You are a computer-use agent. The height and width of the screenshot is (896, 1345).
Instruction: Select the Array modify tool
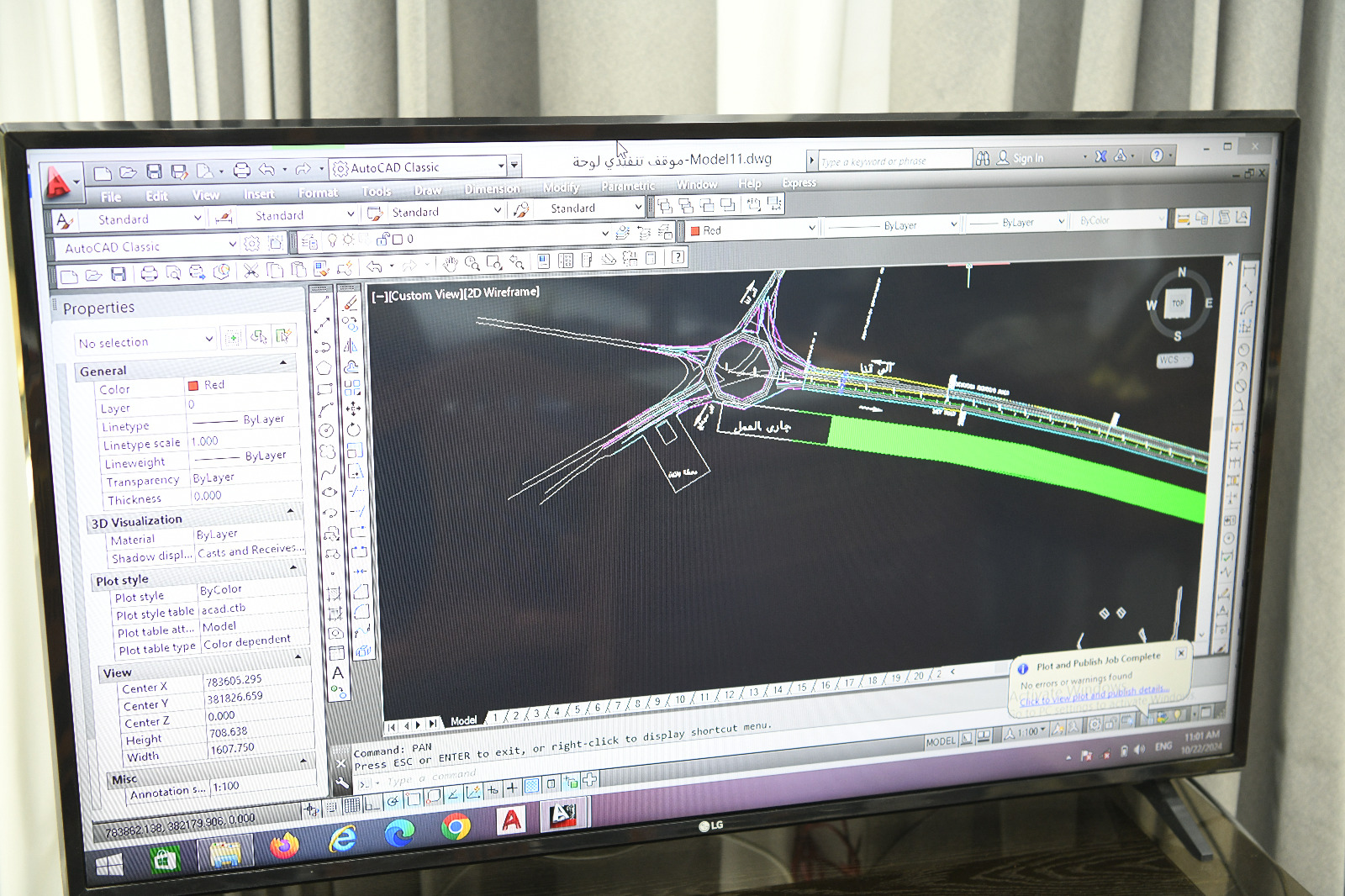352,387
